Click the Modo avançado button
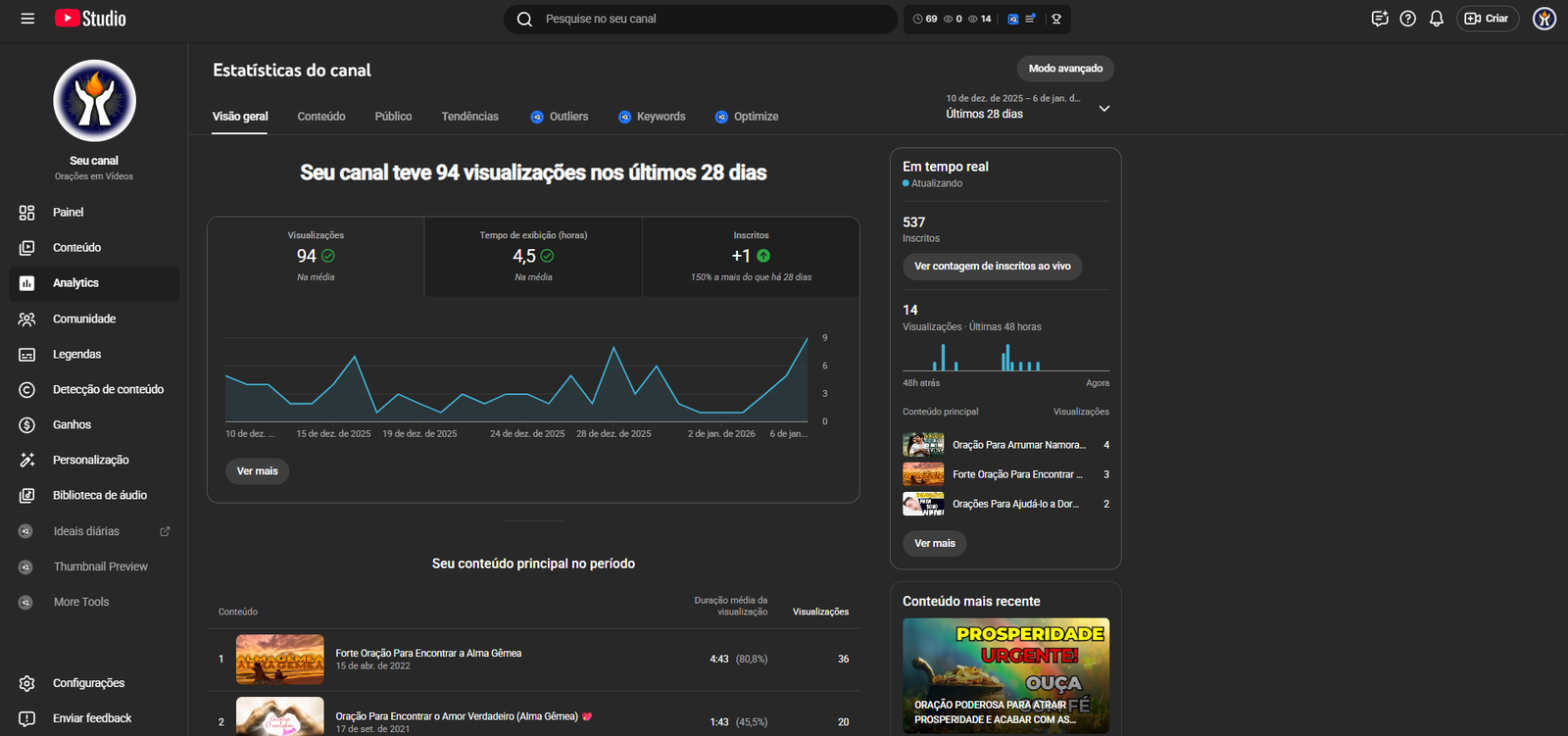This screenshot has height=736, width=1568. pyautogui.click(x=1064, y=69)
